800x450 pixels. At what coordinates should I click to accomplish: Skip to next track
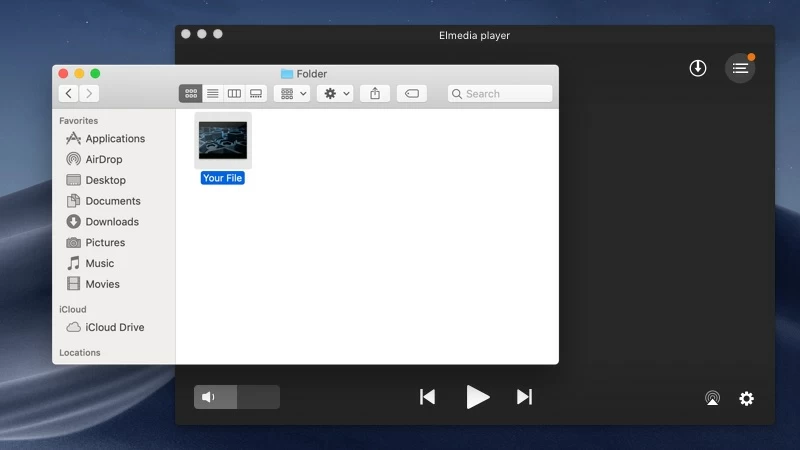(524, 397)
